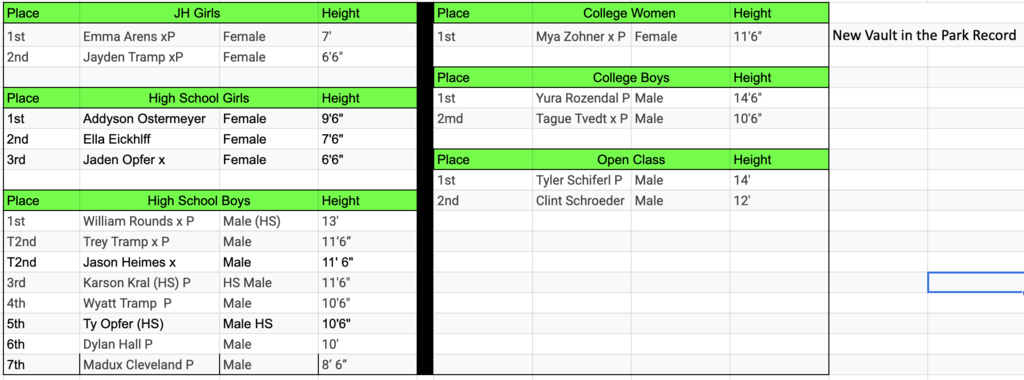Click the High School Boys header

(199, 200)
